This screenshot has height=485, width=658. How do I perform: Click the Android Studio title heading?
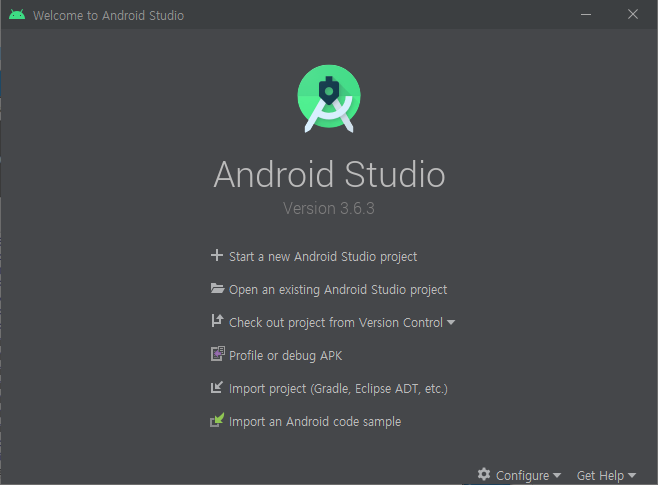329,174
